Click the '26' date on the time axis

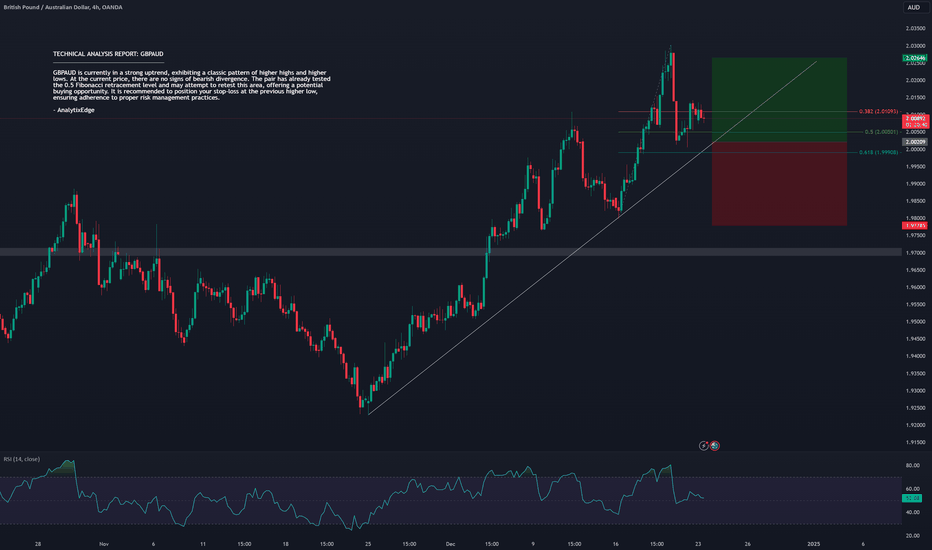click(x=748, y=543)
